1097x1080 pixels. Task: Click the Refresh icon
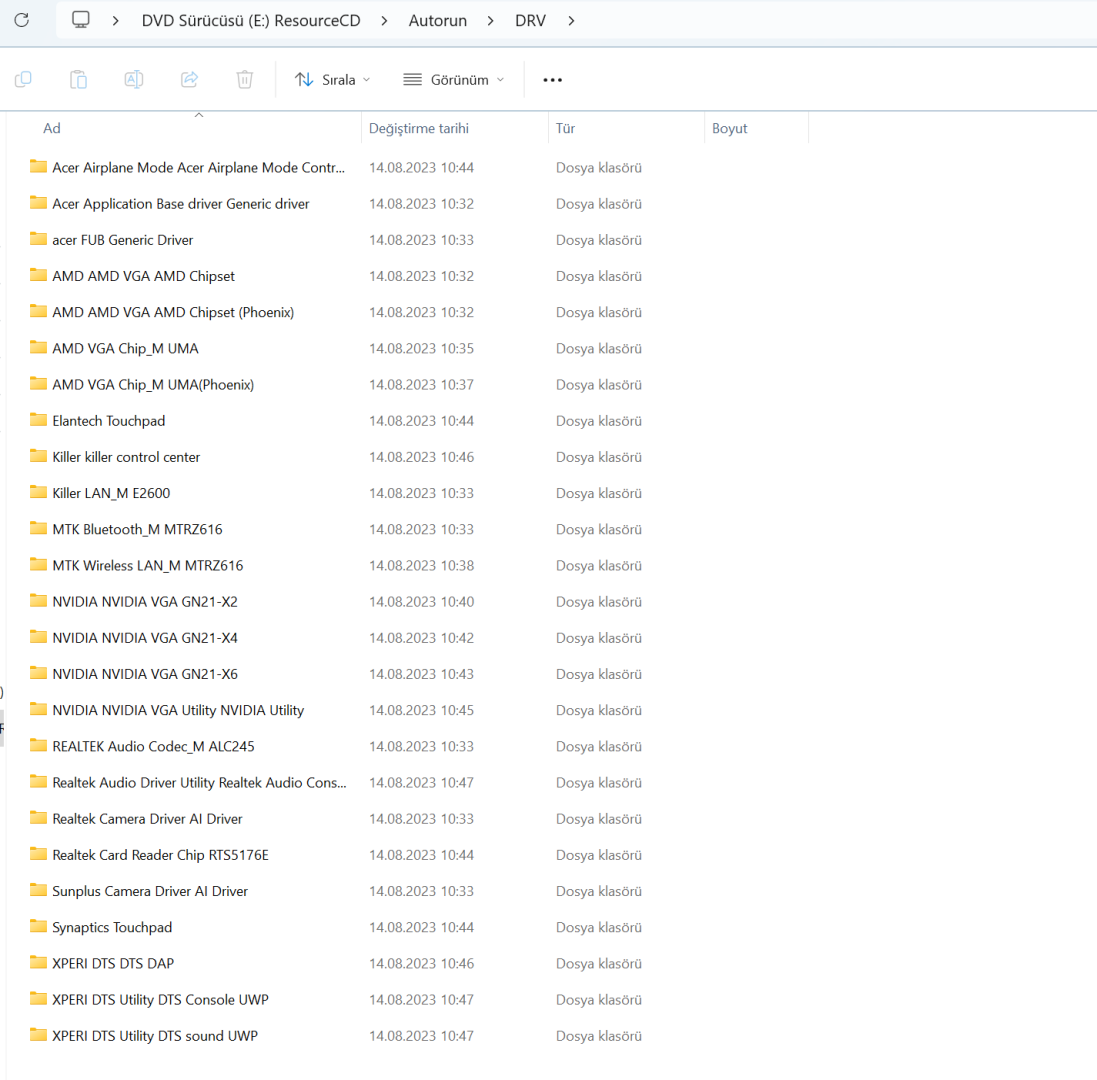22,20
